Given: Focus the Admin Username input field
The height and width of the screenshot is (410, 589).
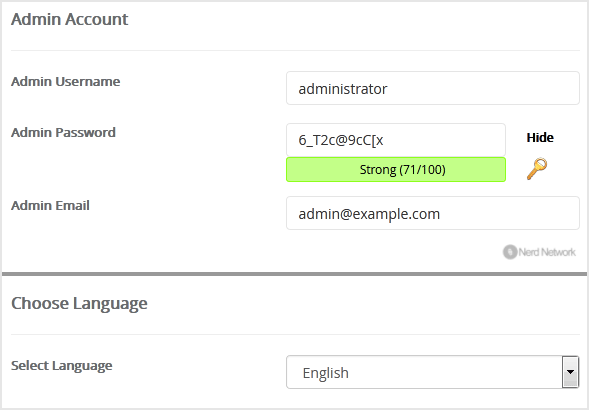Looking at the screenshot, I should click(433, 88).
